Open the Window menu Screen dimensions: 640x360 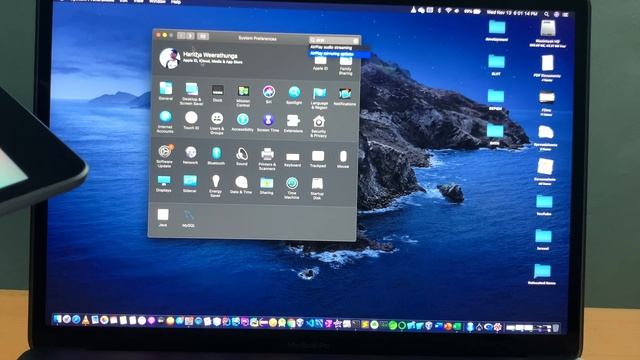[157, 2]
